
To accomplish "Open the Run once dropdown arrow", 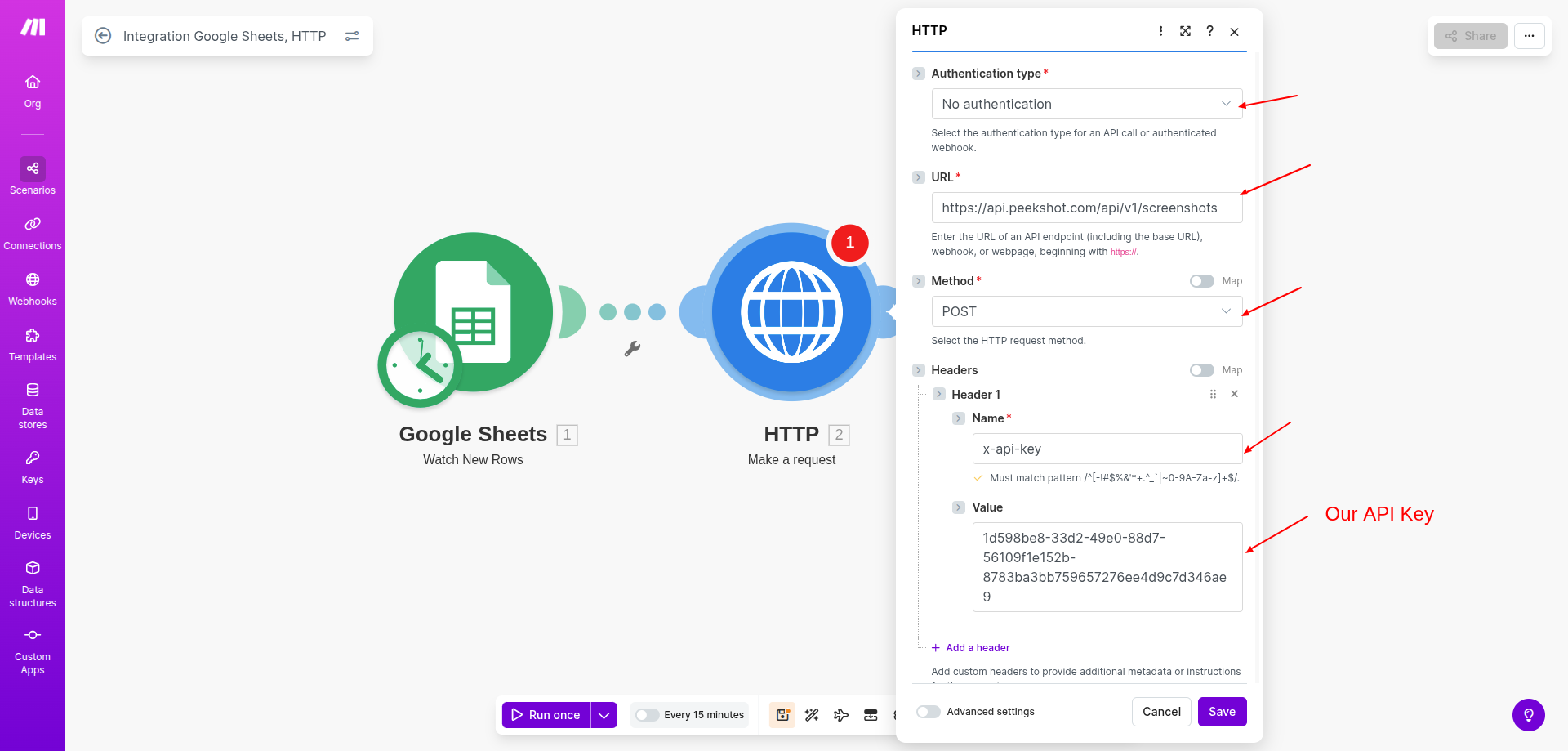I will point(604,715).
